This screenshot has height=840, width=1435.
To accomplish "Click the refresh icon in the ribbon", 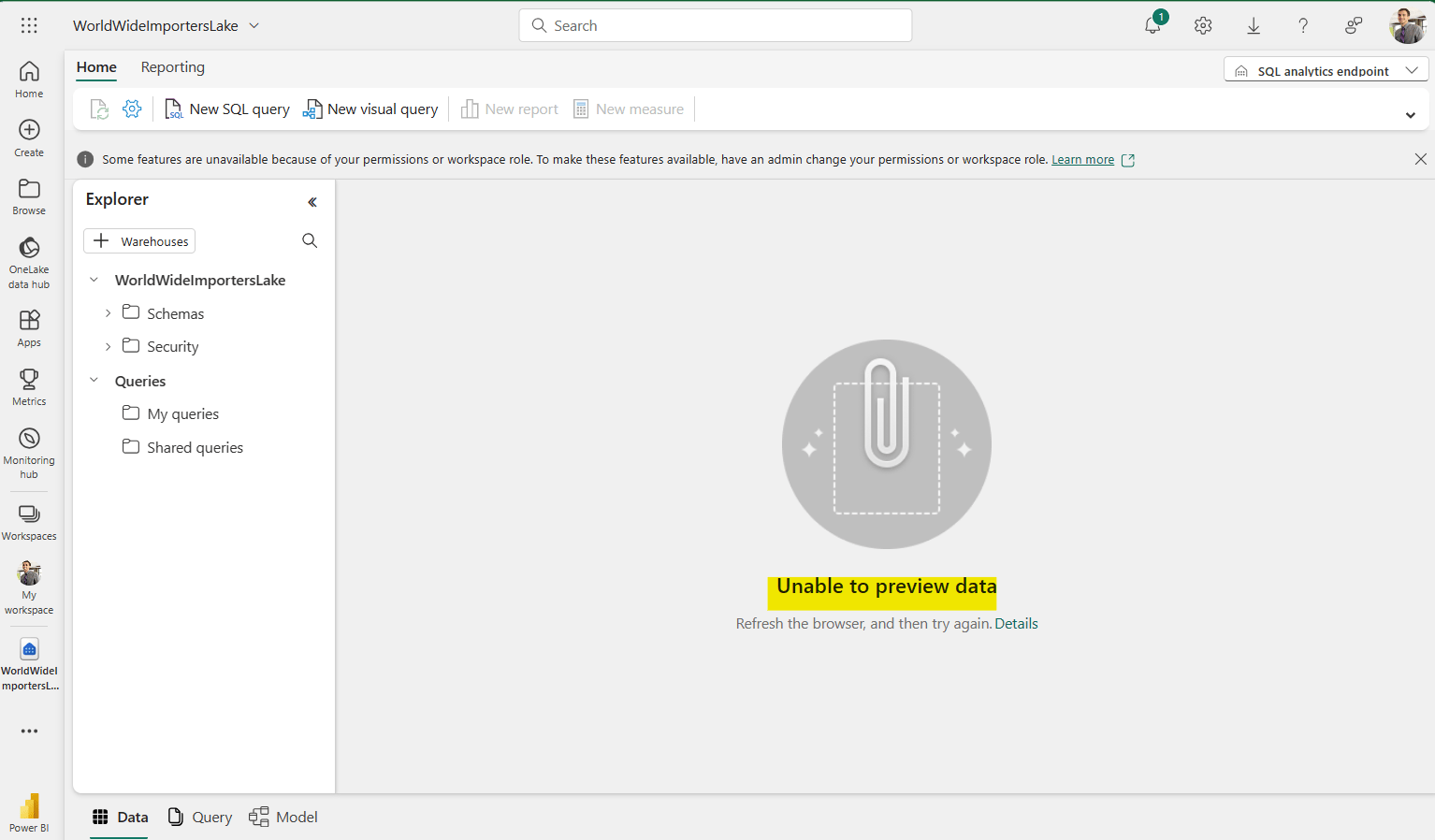I will [x=99, y=109].
